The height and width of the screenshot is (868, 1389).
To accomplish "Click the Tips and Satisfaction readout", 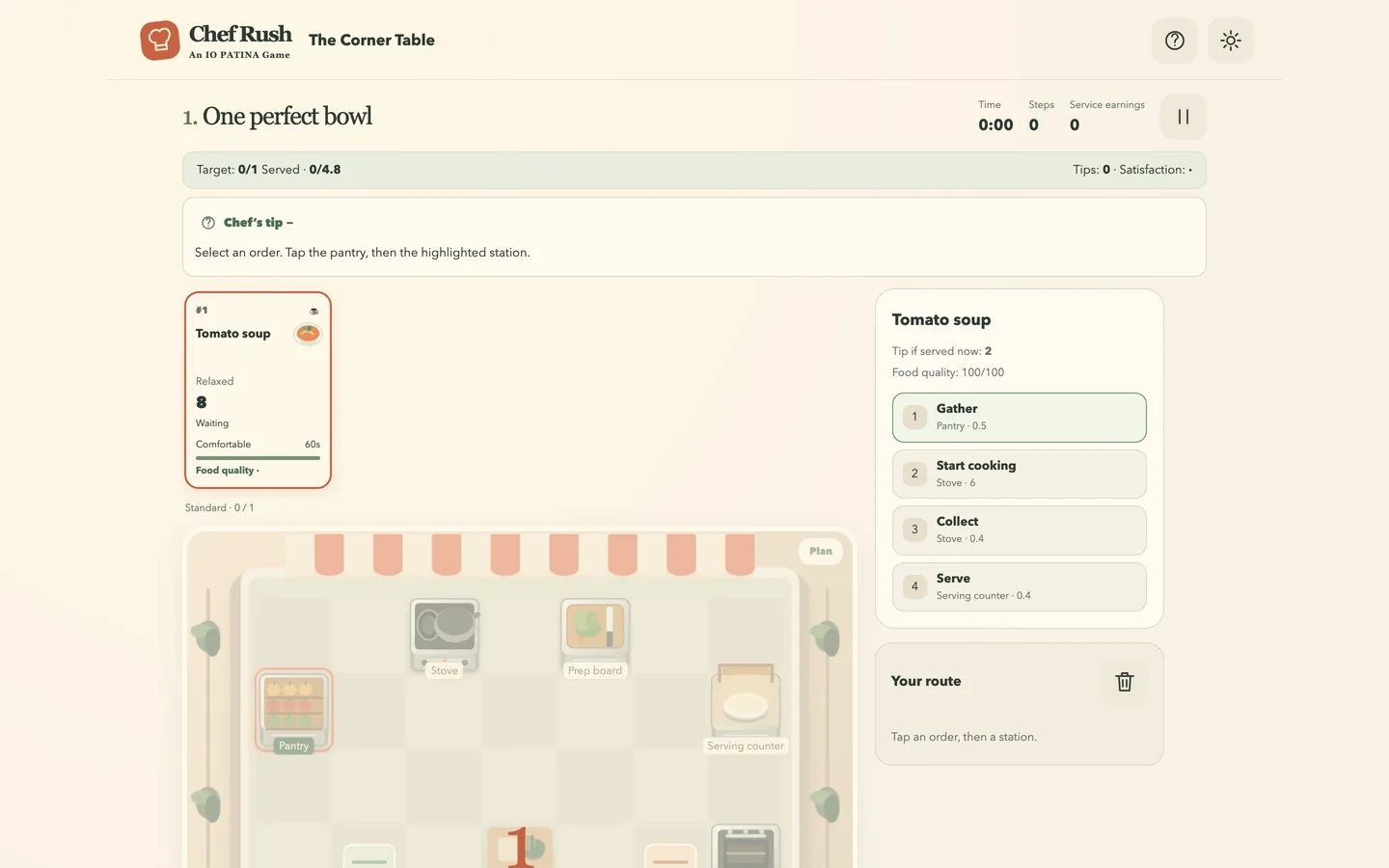I will coord(1132,170).
